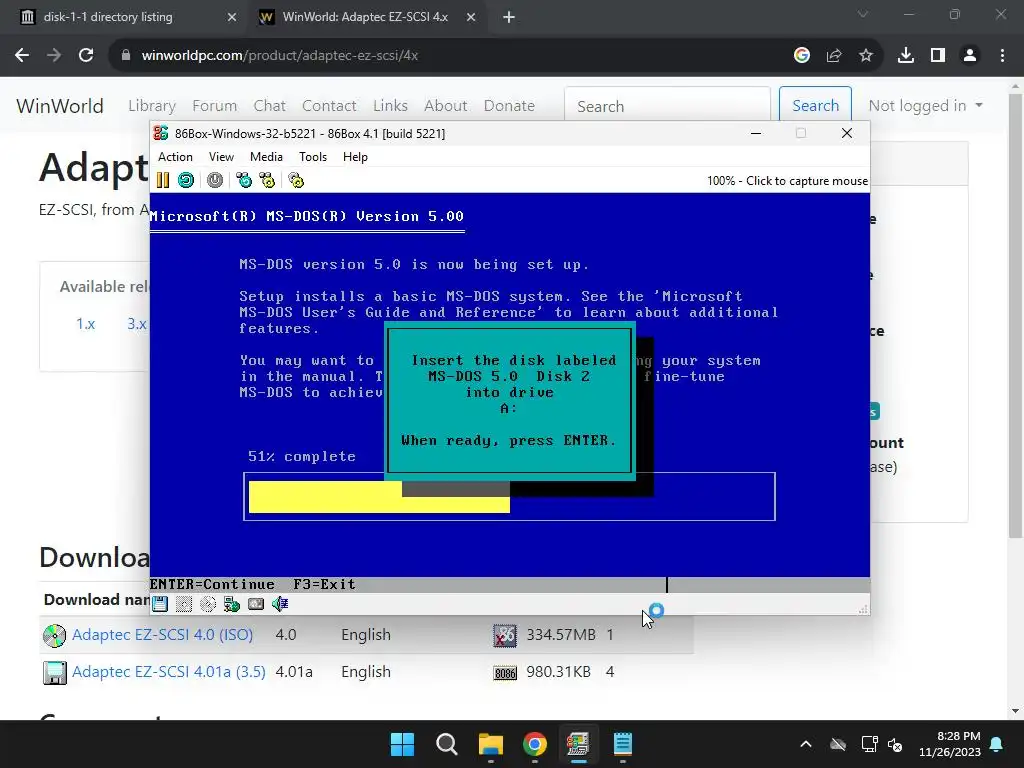Toggle Chrome side panel
The width and height of the screenshot is (1024, 768).
tap(938, 56)
